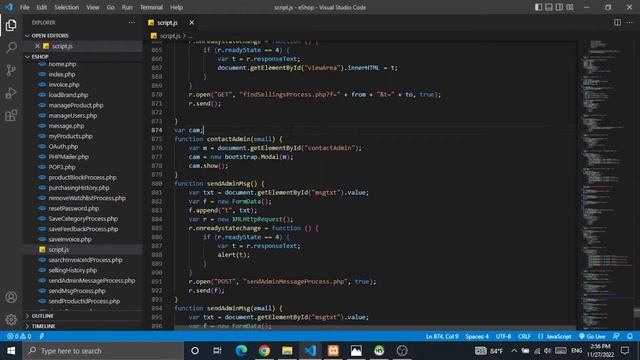This screenshot has height=360, width=640.
Task: Expand the Timeline section
Action: [x=40, y=326]
